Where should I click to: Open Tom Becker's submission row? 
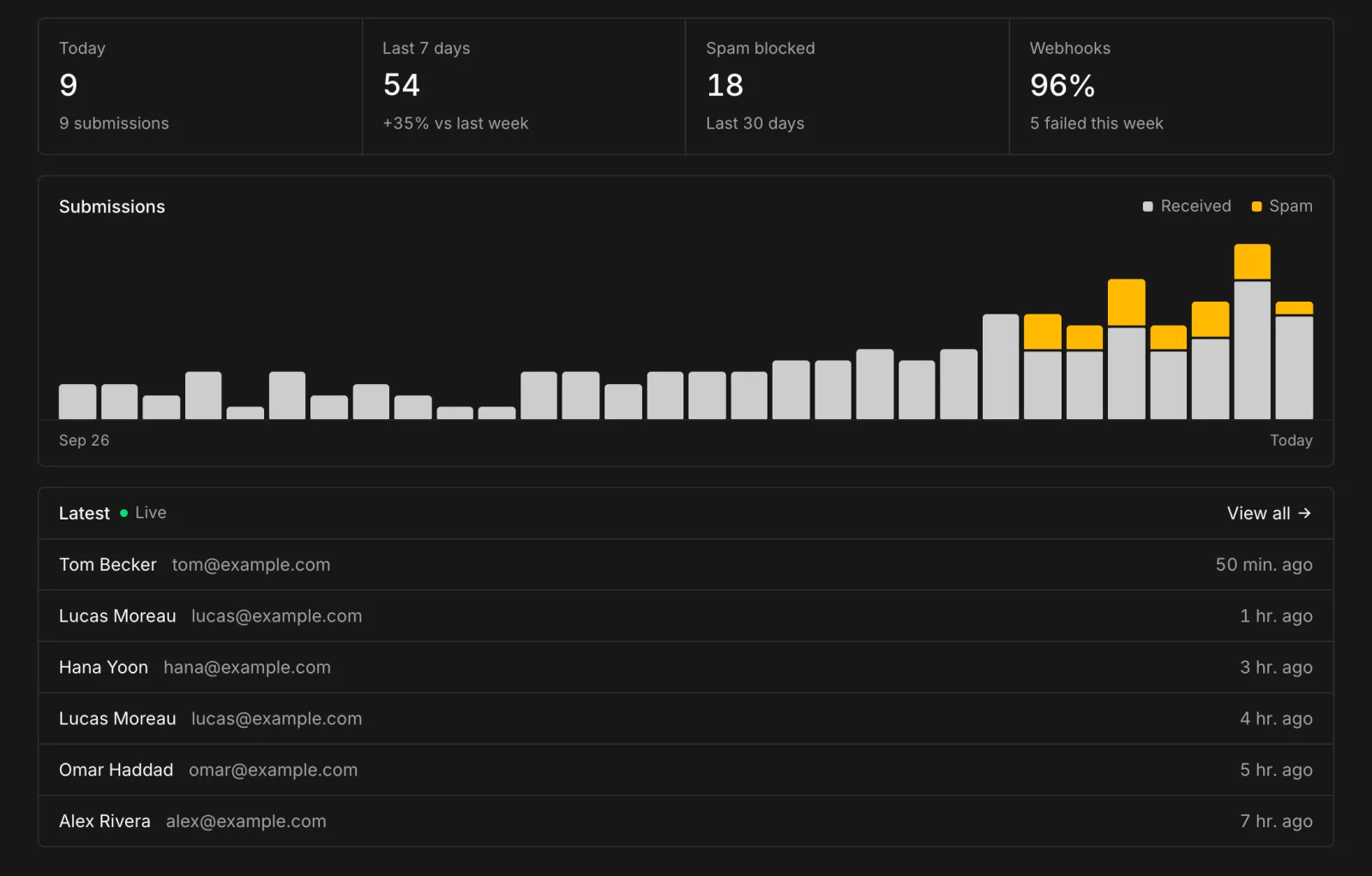(686, 565)
